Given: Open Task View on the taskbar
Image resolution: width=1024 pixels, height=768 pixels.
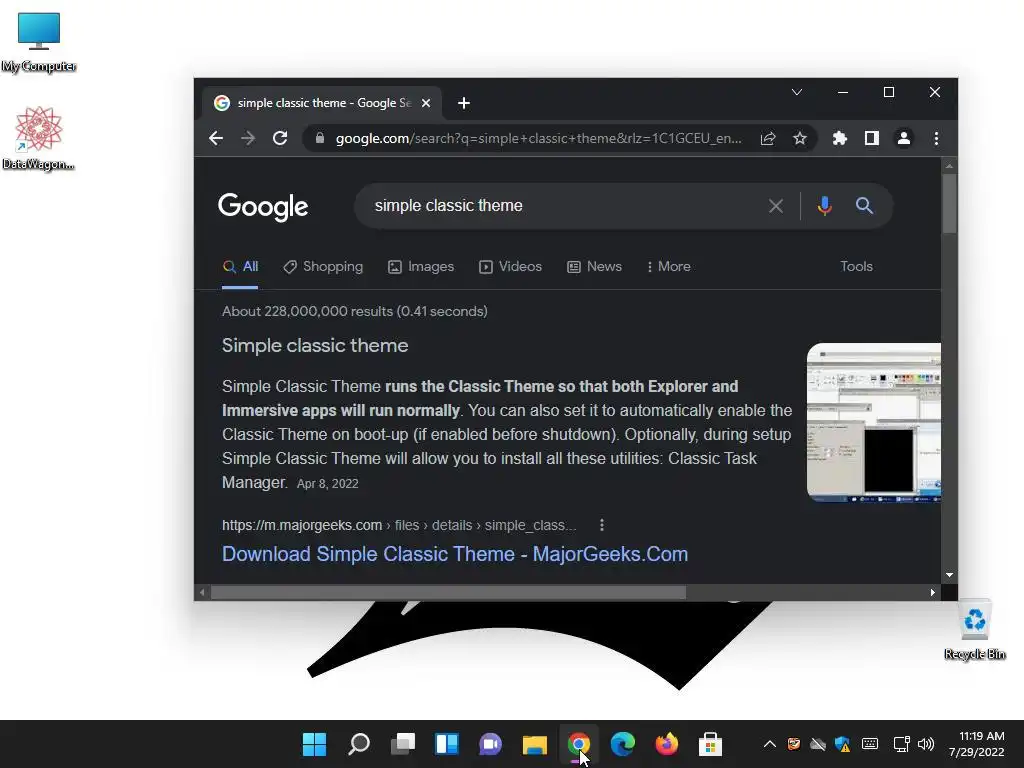Looking at the screenshot, I should point(403,744).
